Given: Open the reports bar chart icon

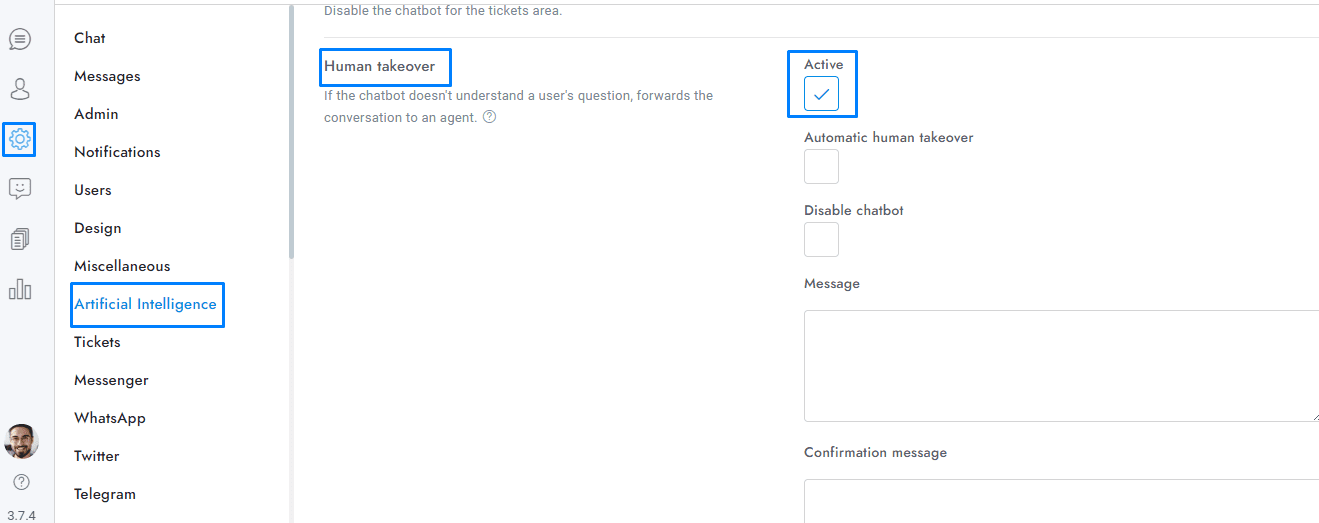Looking at the screenshot, I should point(20,289).
